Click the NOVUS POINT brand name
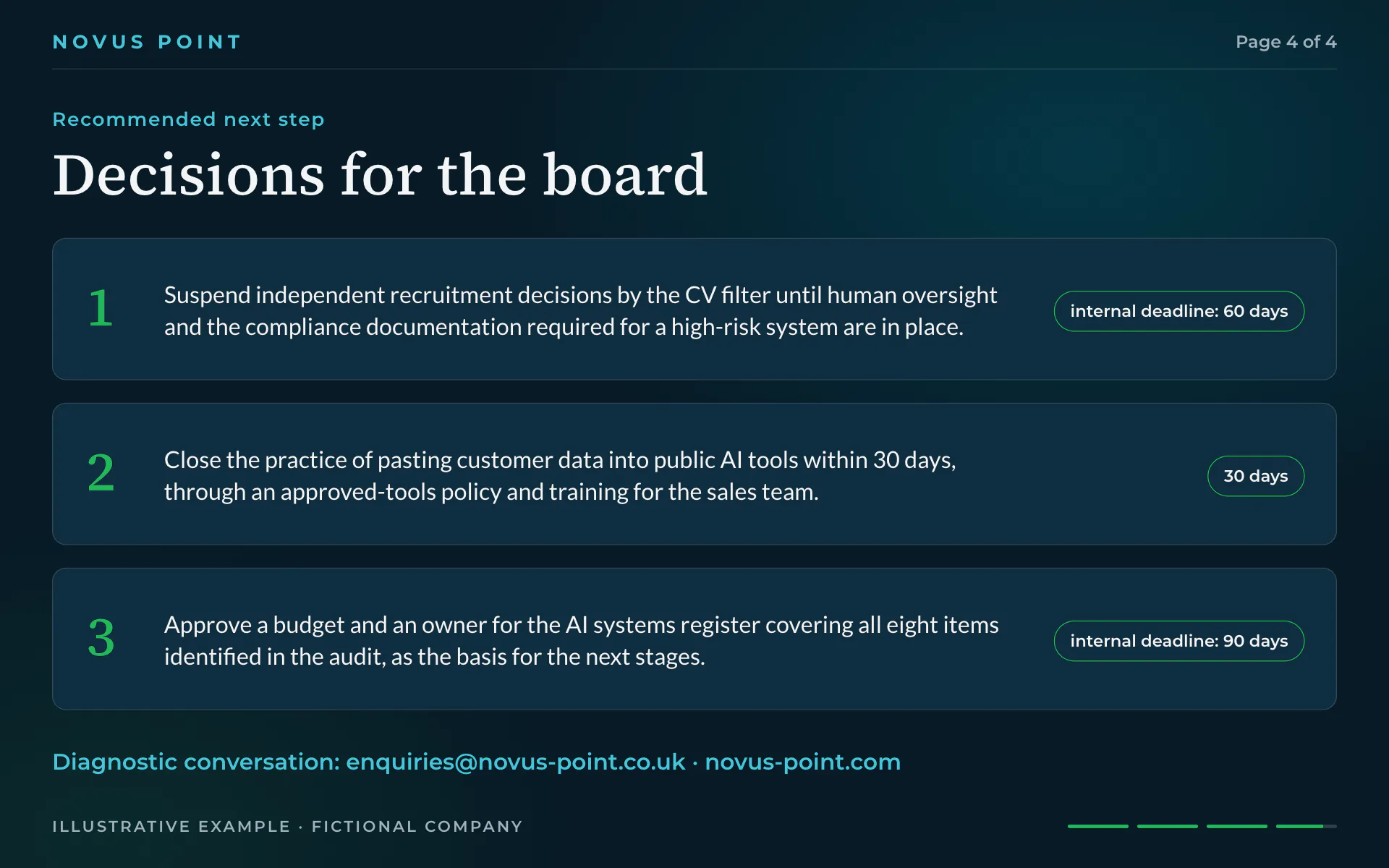The image size is (1389, 868). [x=146, y=42]
